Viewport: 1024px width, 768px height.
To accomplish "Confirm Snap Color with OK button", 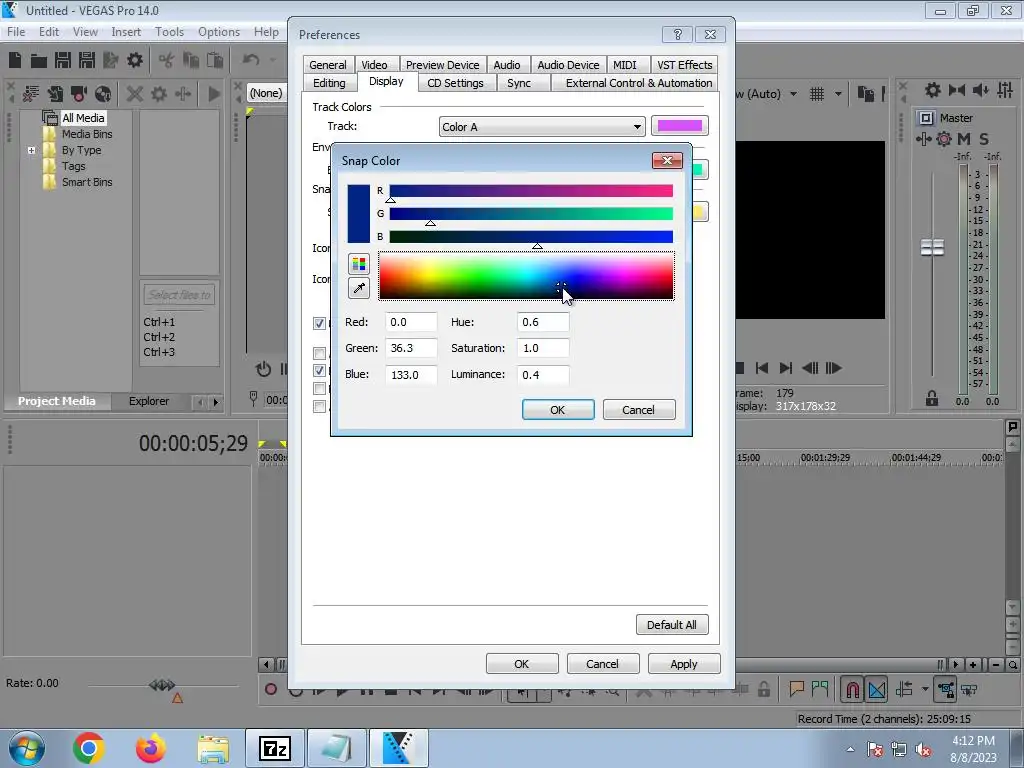I will coord(558,409).
